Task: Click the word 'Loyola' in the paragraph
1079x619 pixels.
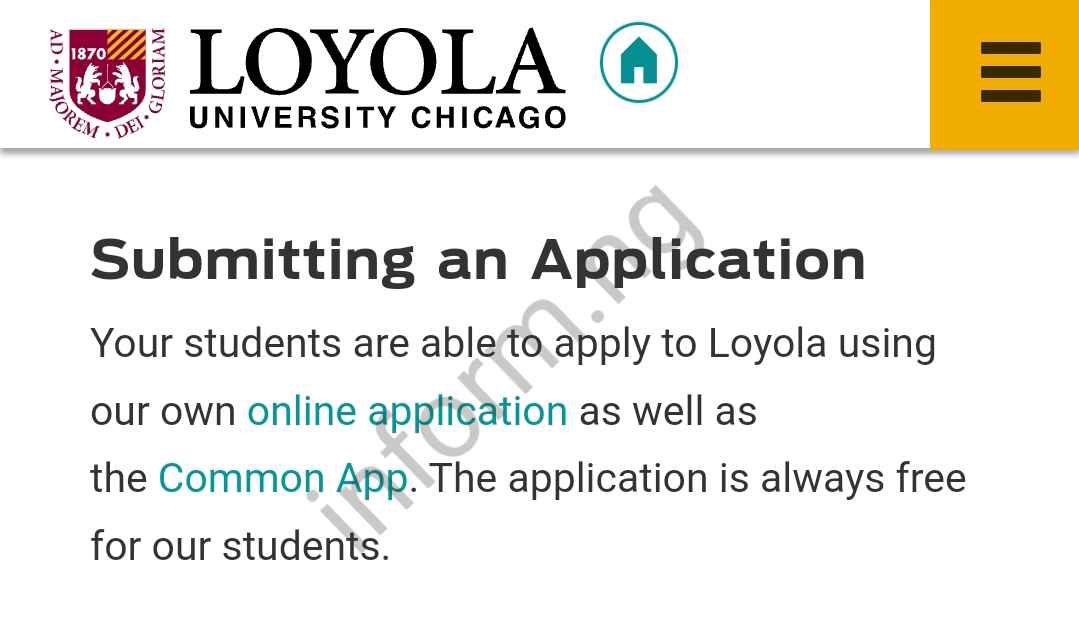Action: (x=767, y=343)
